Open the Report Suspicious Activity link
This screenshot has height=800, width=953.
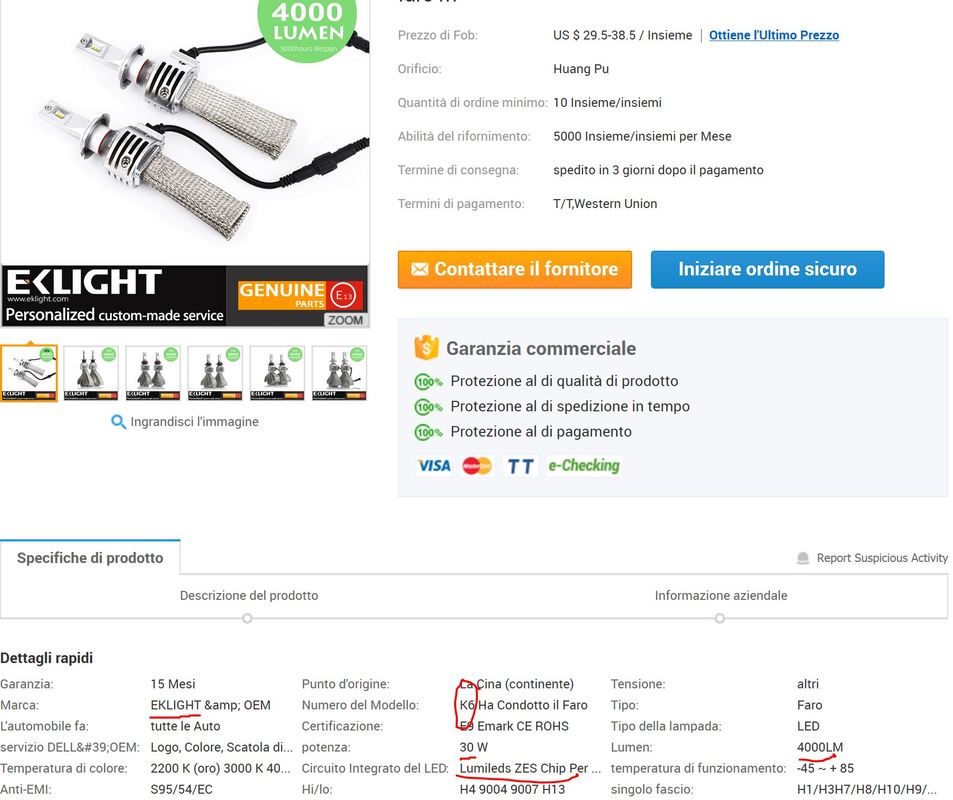tap(882, 558)
